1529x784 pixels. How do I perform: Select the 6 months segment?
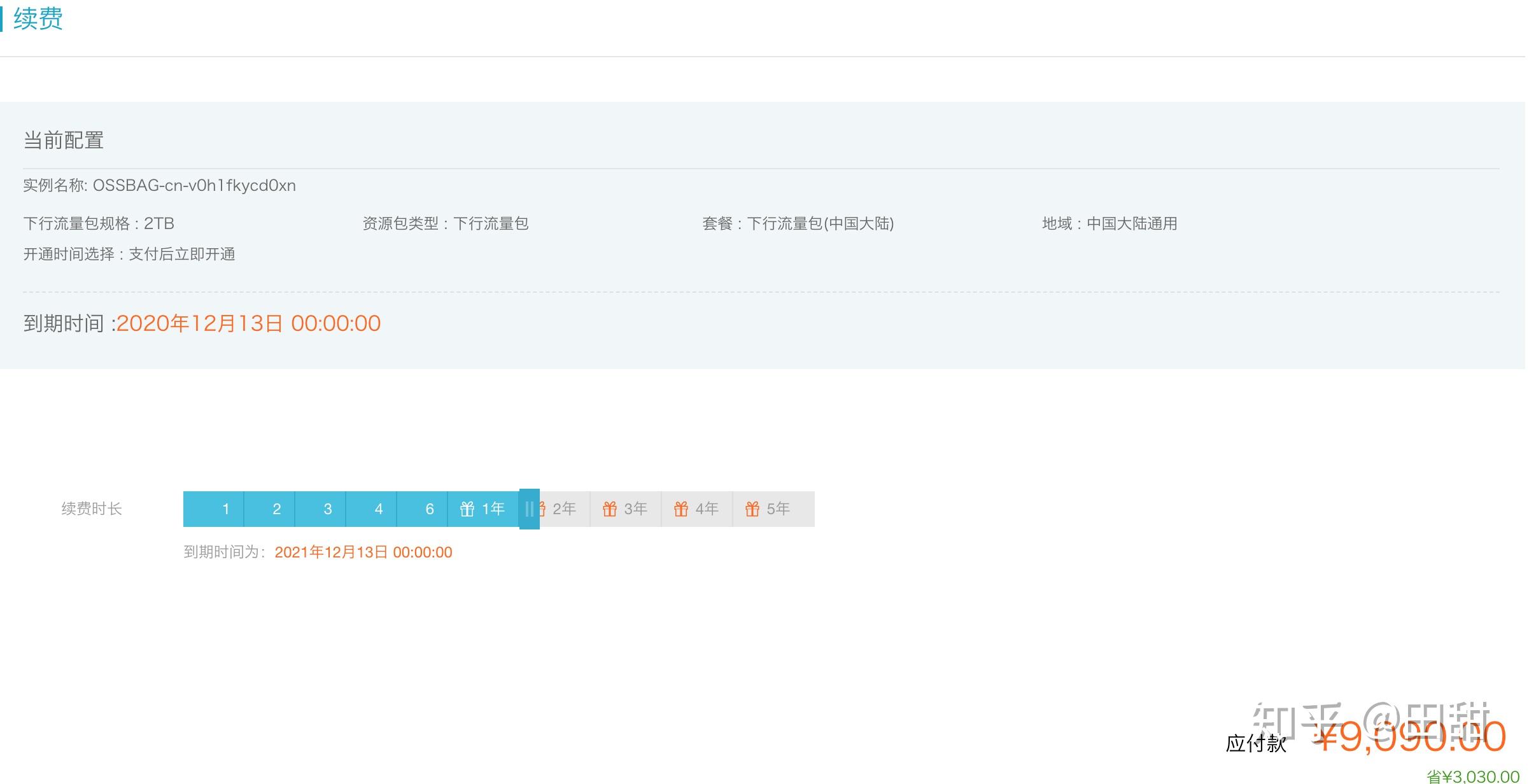[x=429, y=509]
